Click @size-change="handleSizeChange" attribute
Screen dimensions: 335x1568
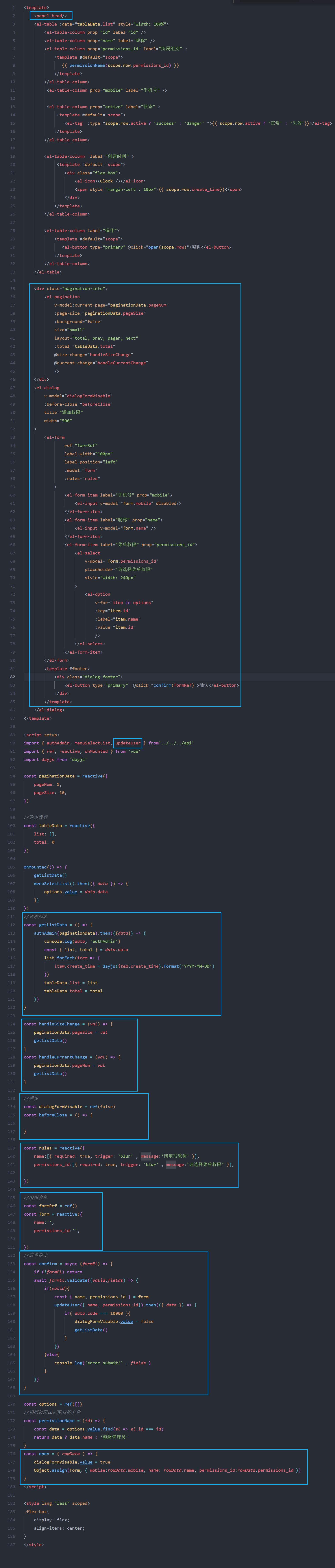point(94,354)
